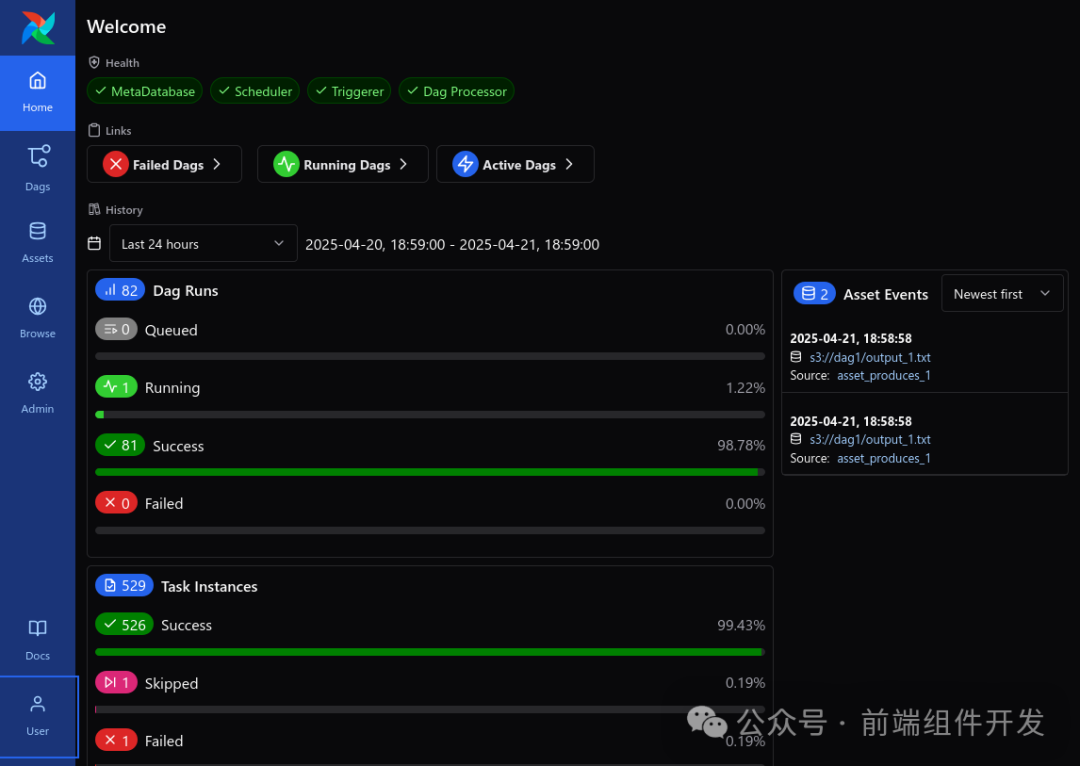Click the blue lightning Active Dags icon
The width and height of the screenshot is (1080, 766).
point(465,164)
